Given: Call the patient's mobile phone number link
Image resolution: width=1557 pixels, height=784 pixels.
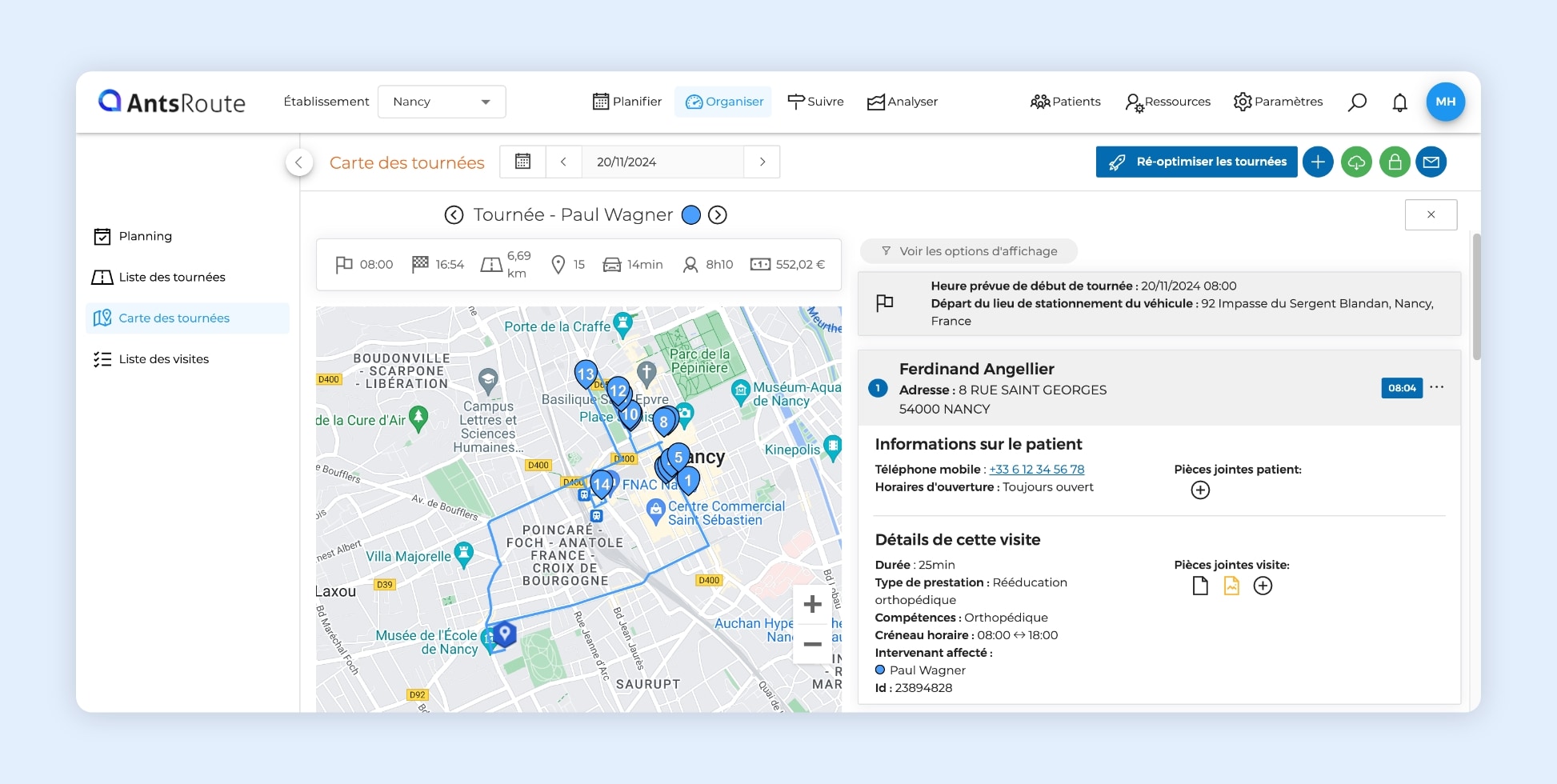Looking at the screenshot, I should pos(1036,470).
